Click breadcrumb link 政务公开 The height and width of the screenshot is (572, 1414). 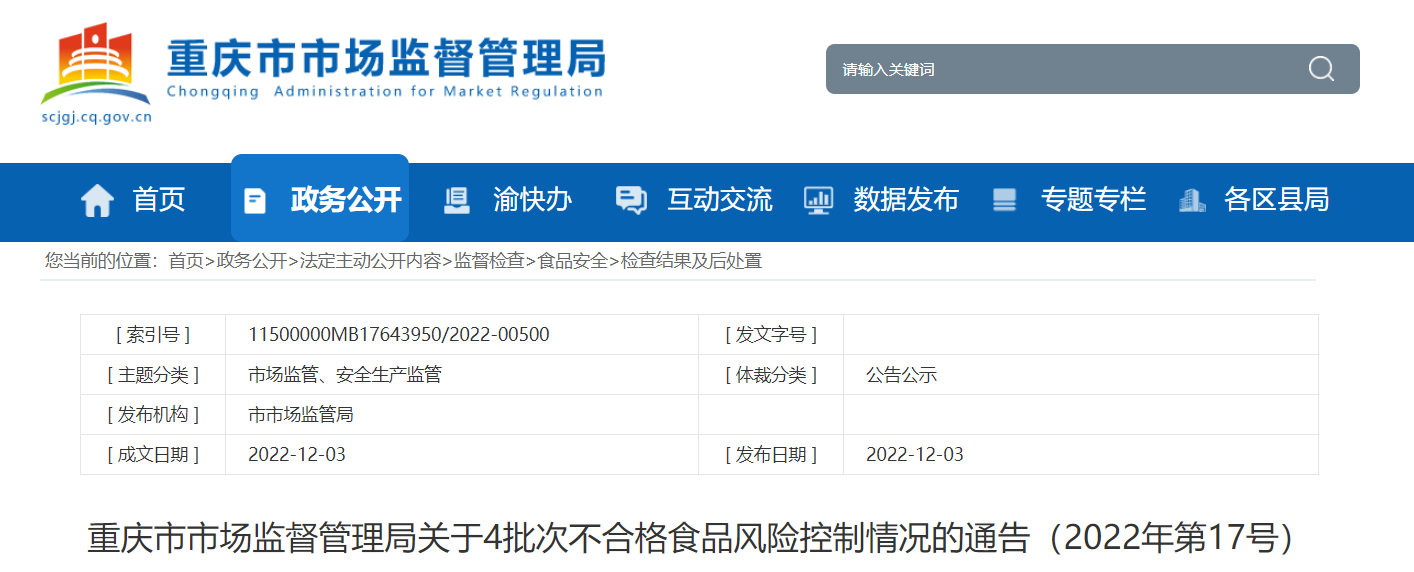[x=251, y=261]
